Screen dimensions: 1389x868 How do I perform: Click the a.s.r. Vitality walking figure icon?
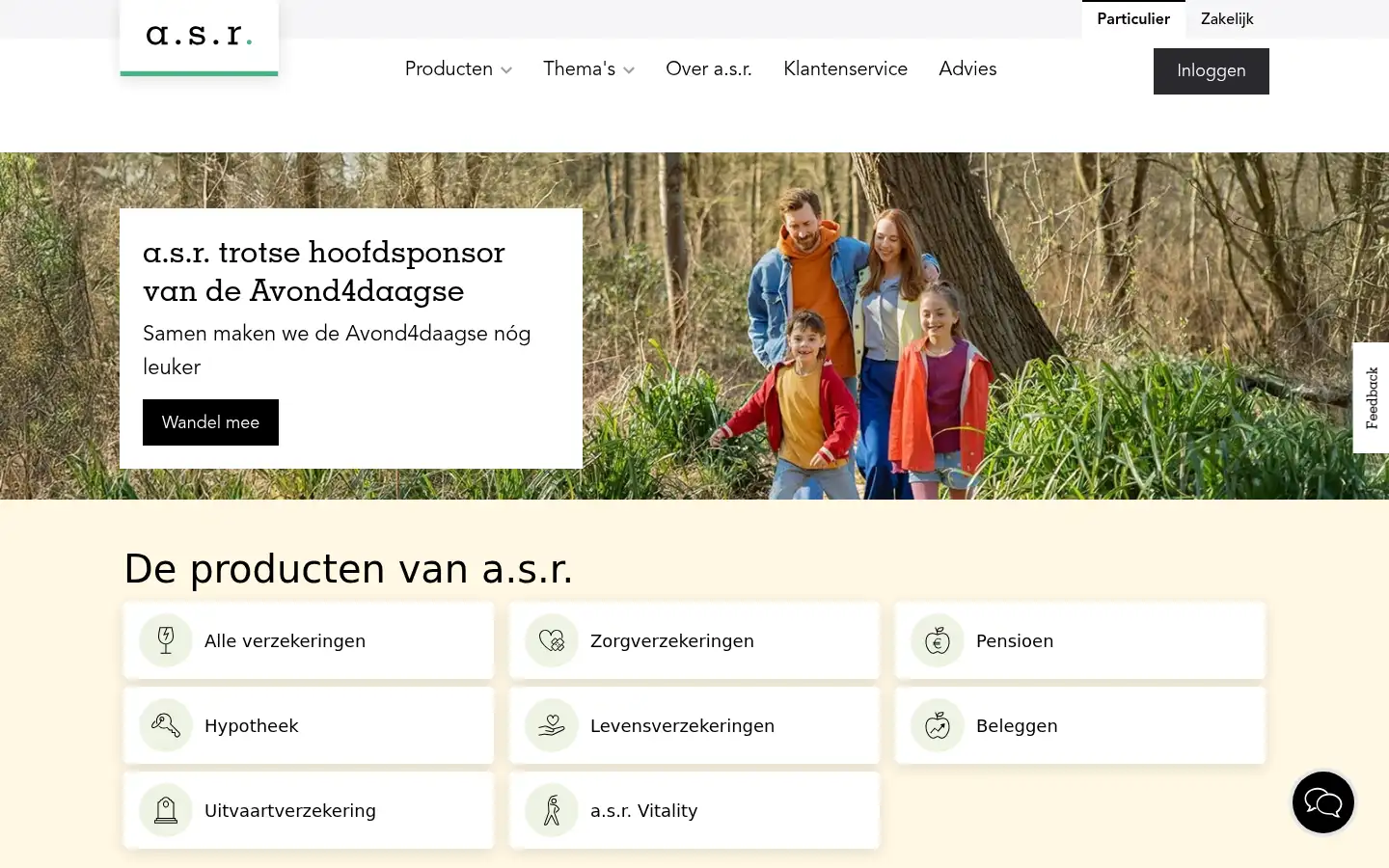coord(552,810)
